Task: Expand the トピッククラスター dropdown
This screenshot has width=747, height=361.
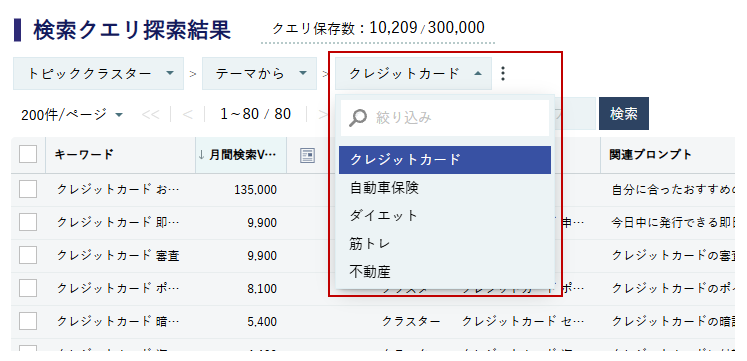Action: coord(98,73)
